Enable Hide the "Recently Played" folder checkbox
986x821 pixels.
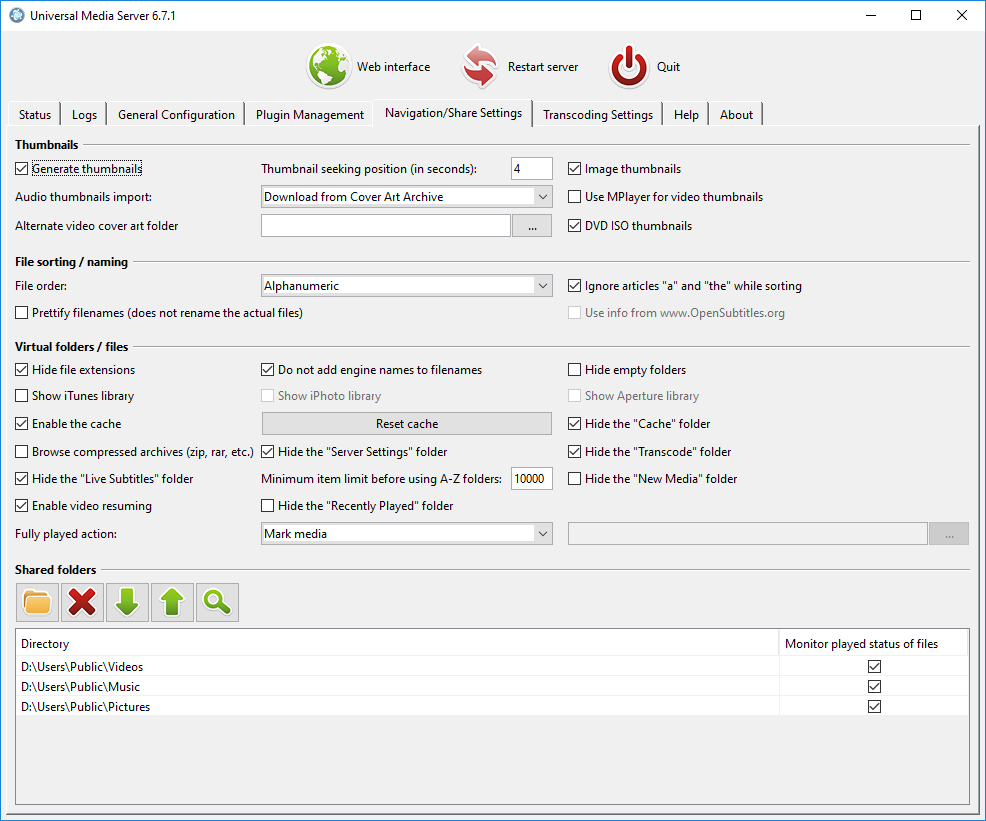[267, 505]
